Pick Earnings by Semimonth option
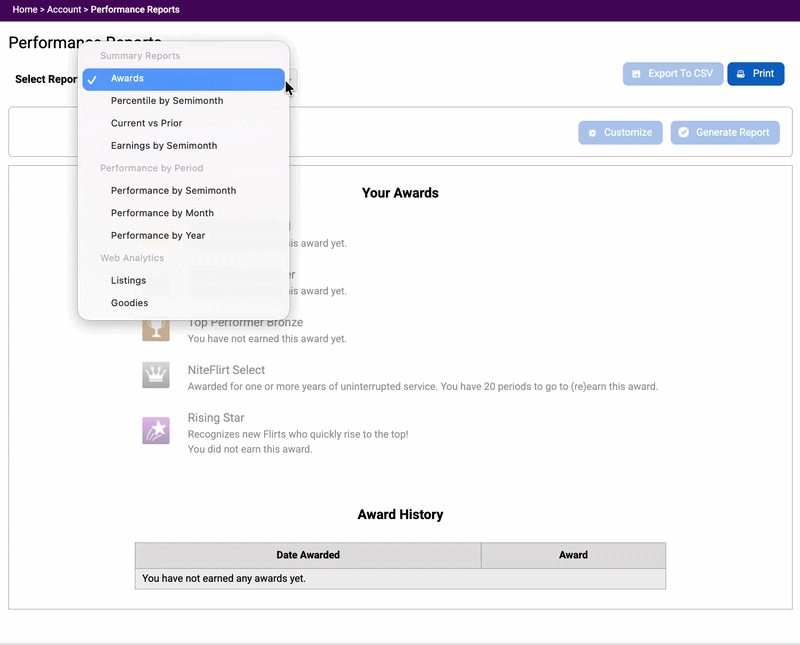This screenshot has width=800, height=645. (x=183, y=146)
